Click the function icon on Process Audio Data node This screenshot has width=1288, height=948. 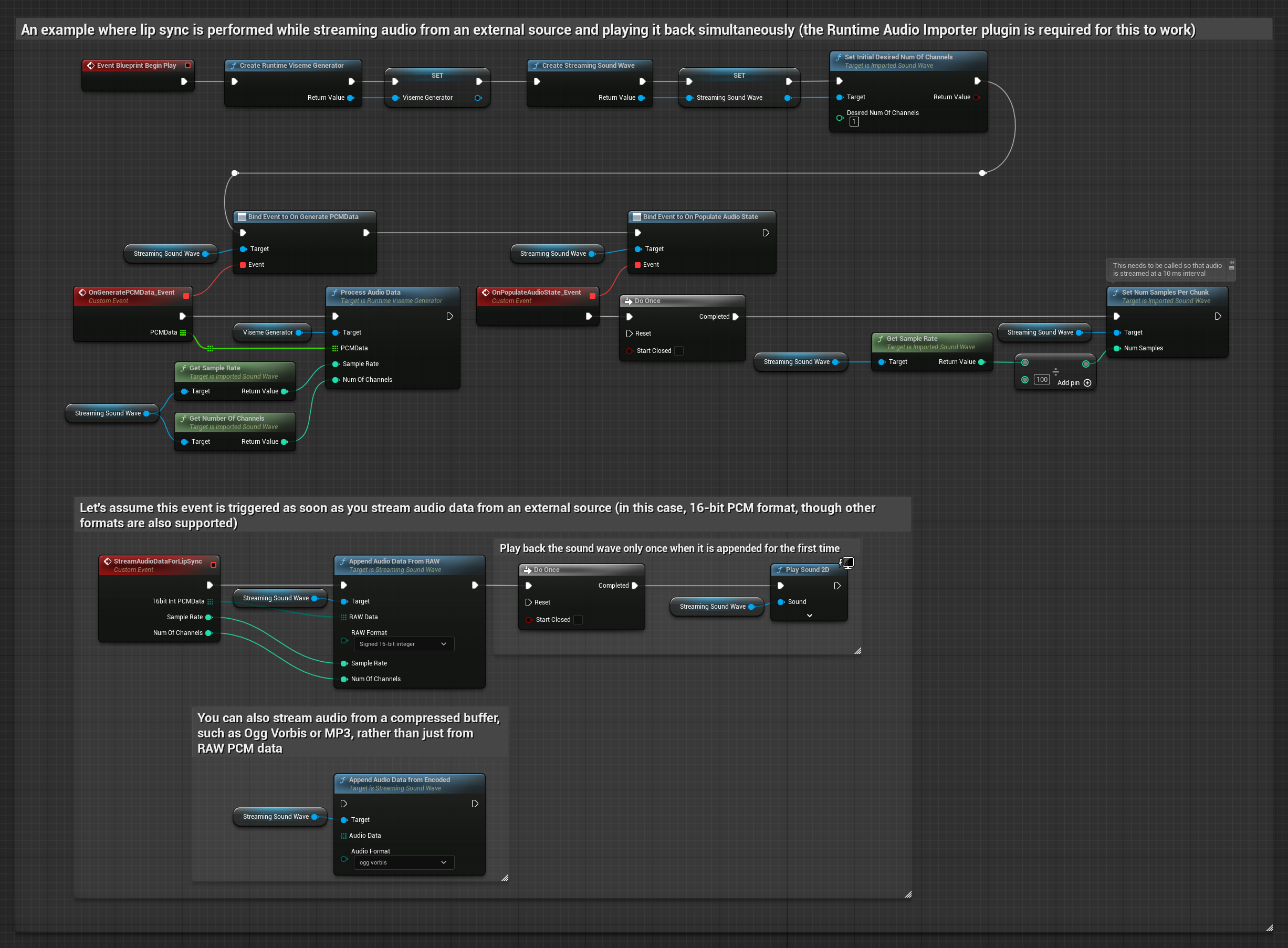(334, 293)
